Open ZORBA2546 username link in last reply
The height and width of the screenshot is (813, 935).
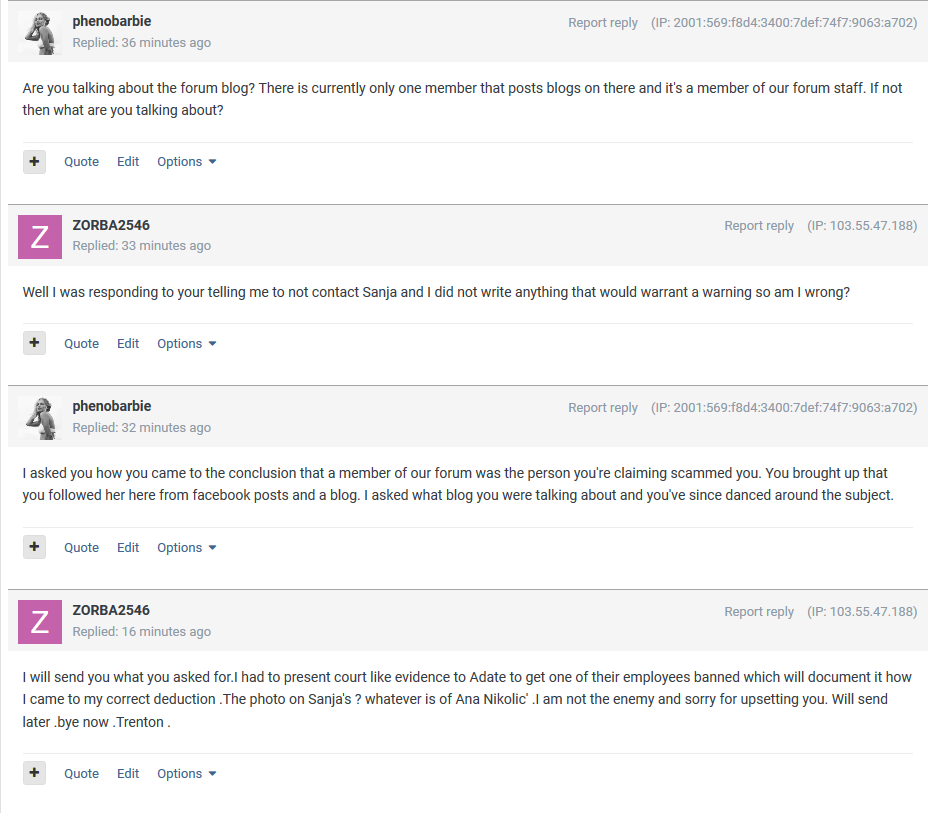[111, 610]
